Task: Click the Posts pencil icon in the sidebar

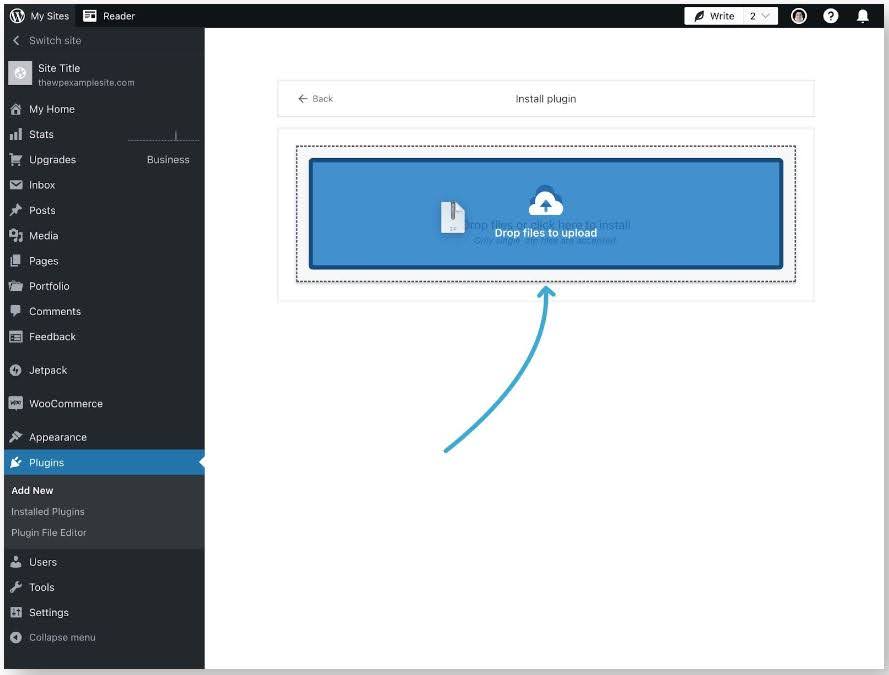Action: click(16, 210)
